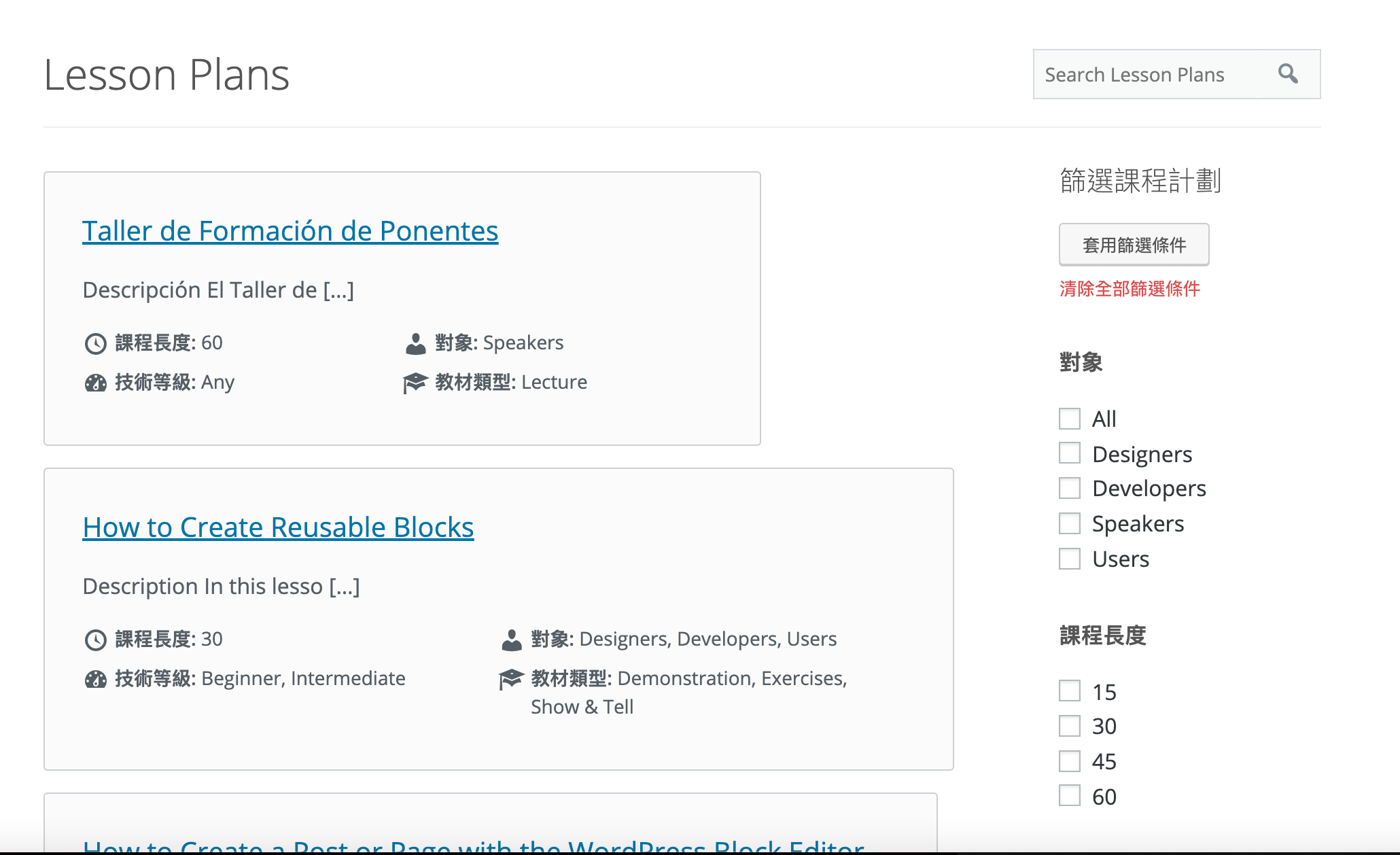1400x855 pixels.
Task: Open How to Create Reusable Blocks lesson
Action: pyautogui.click(x=278, y=527)
